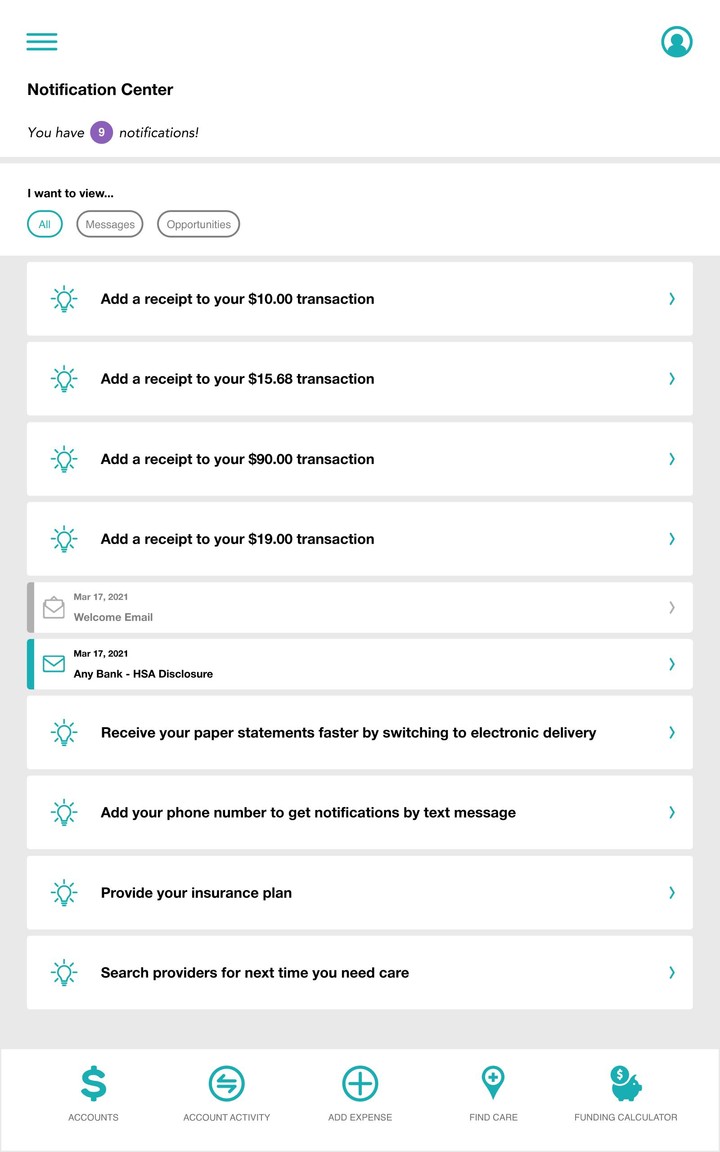Open the user profile icon
Screen dimensions: 720x1152
click(677, 42)
